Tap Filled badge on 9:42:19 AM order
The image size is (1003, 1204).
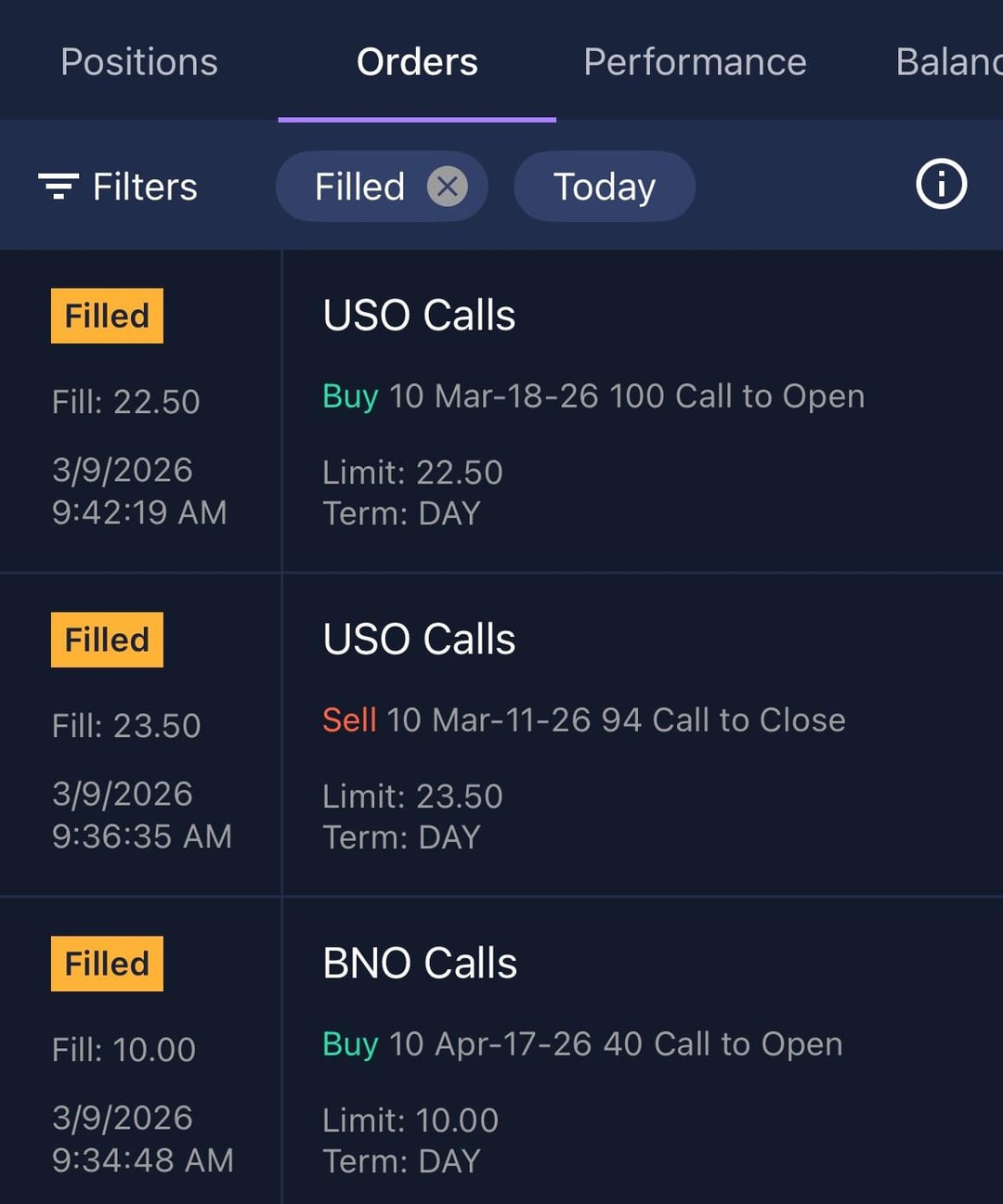point(107,316)
